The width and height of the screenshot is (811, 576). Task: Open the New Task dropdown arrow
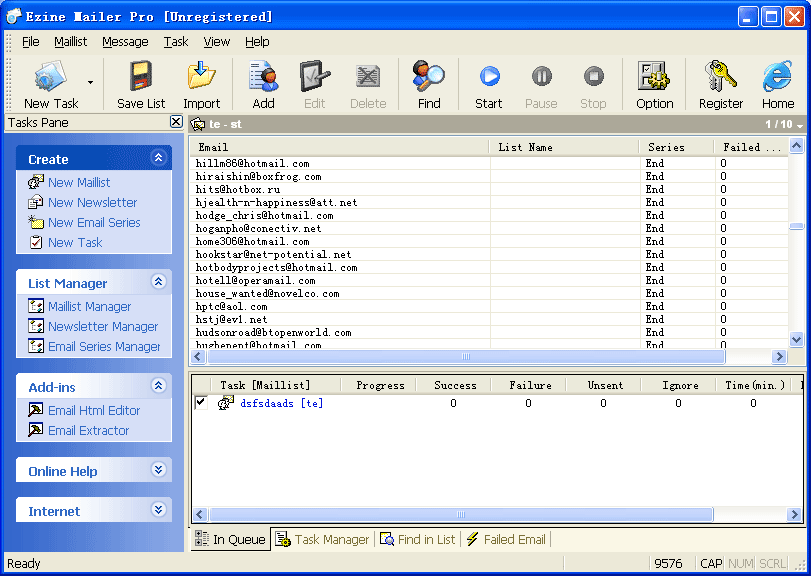(x=91, y=83)
